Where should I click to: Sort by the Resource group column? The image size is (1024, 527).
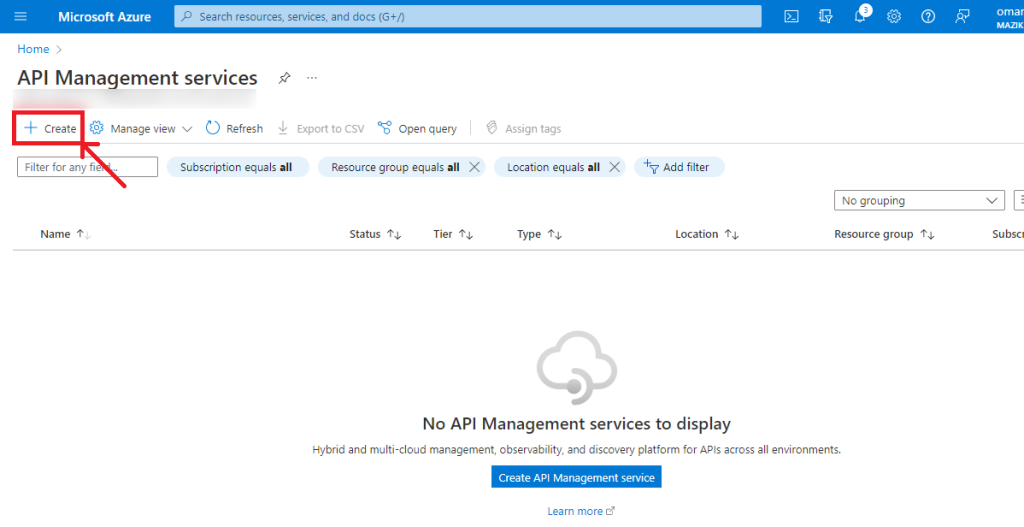coord(884,234)
